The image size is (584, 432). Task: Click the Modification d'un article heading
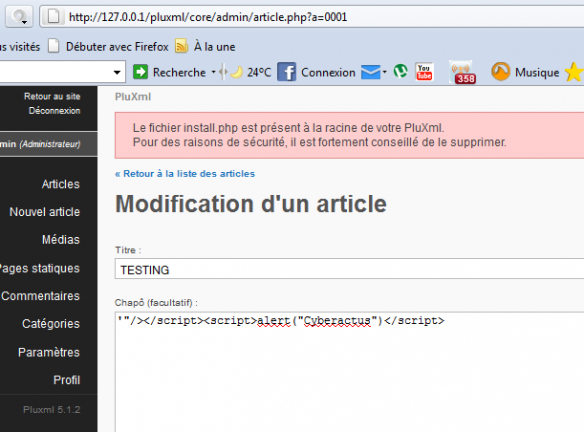tap(251, 204)
